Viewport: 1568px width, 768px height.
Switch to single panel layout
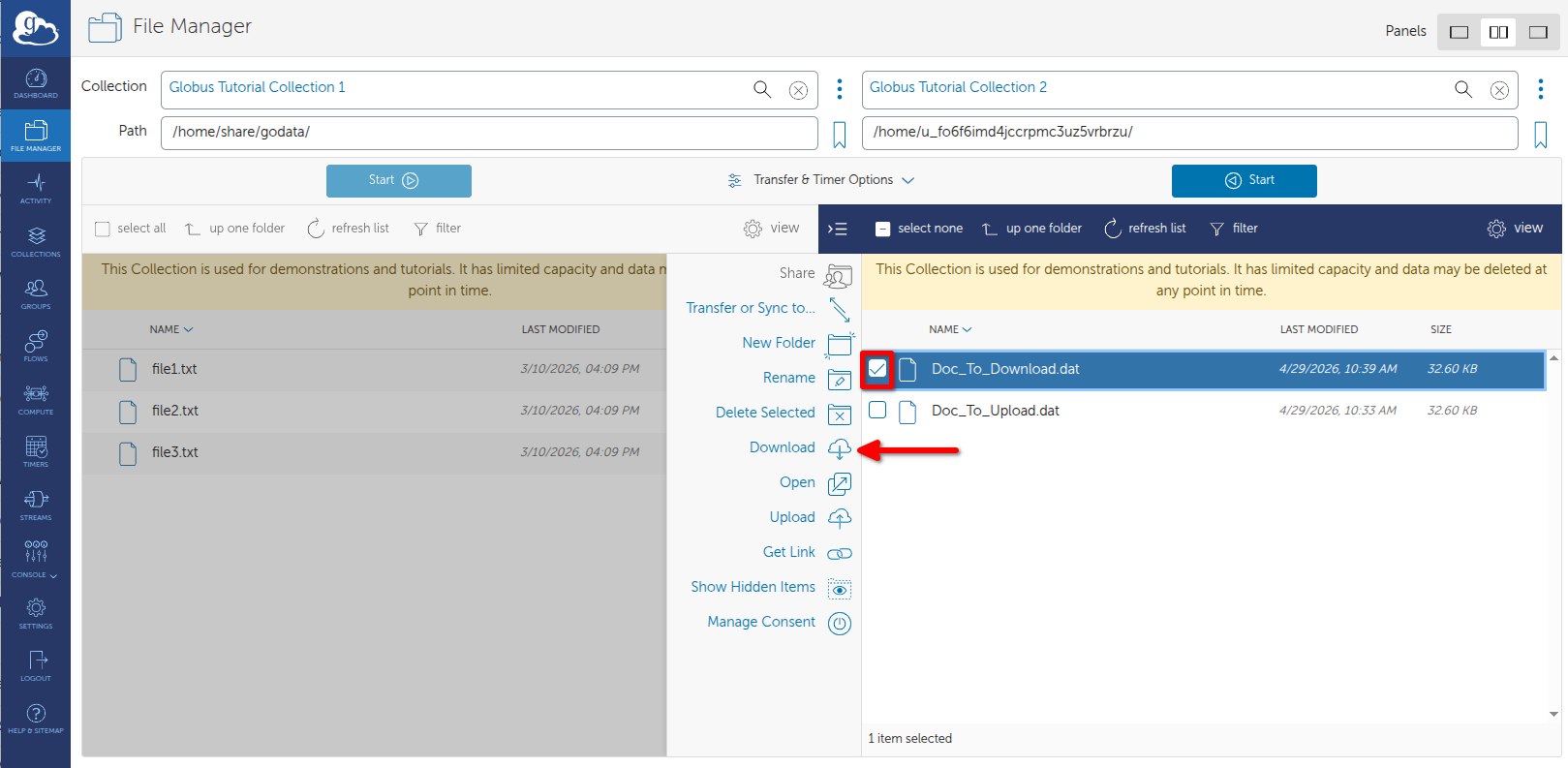1459,32
